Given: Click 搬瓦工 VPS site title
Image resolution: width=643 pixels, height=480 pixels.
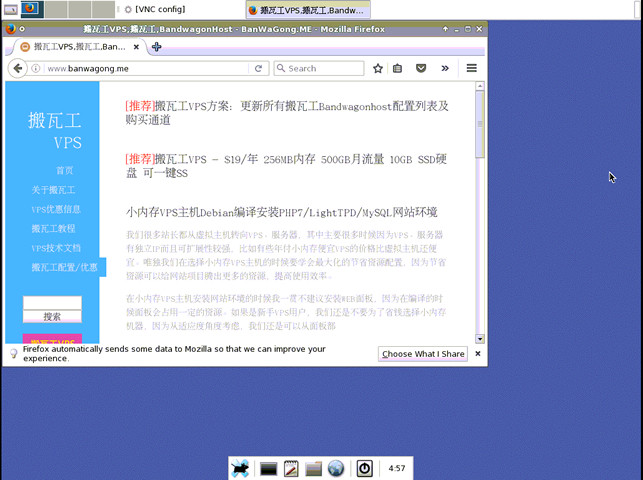Looking at the screenshot, I should tap(55, 131).
